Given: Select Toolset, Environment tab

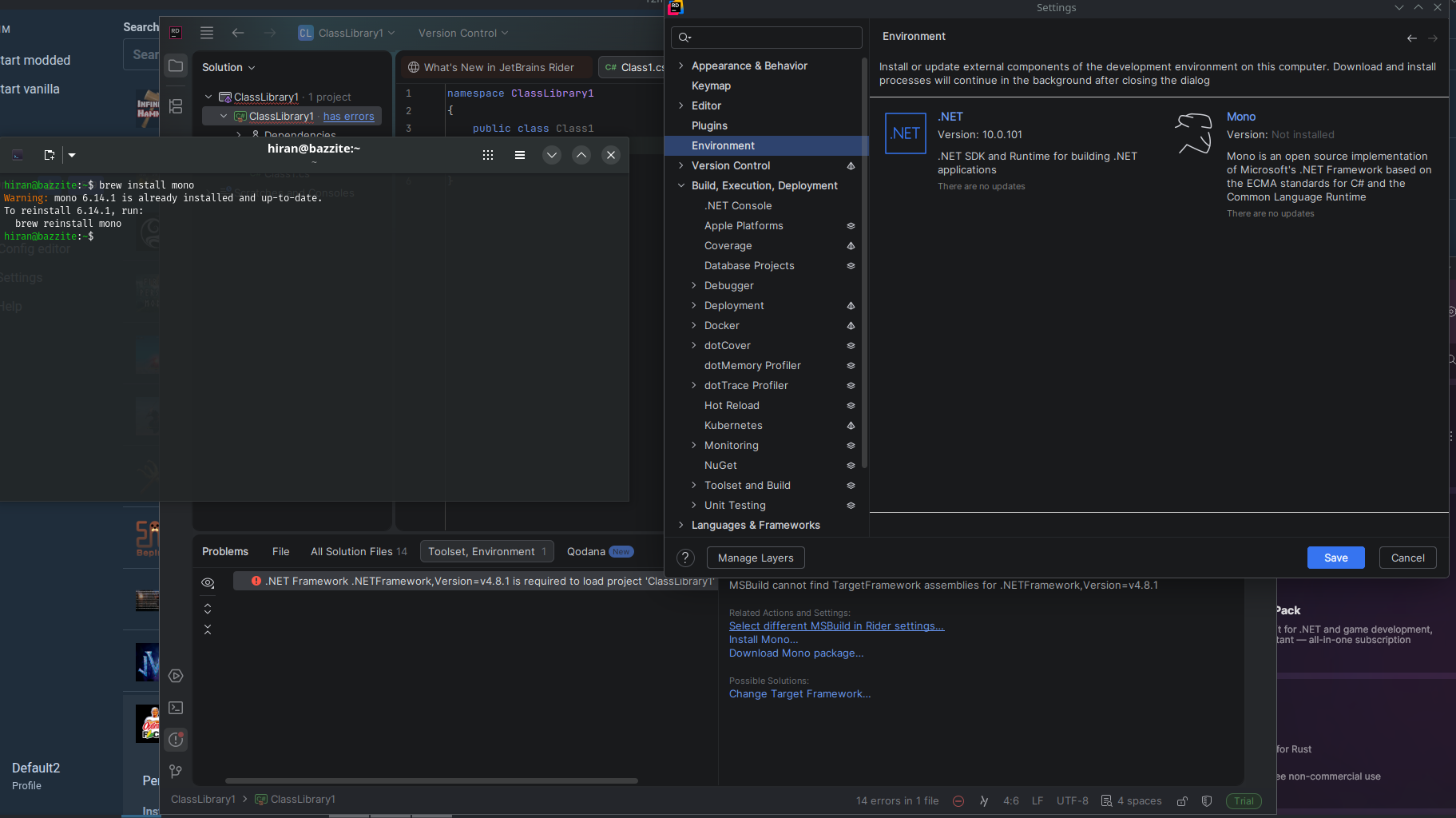Looking at the screenshot, I should pos(487,551).
